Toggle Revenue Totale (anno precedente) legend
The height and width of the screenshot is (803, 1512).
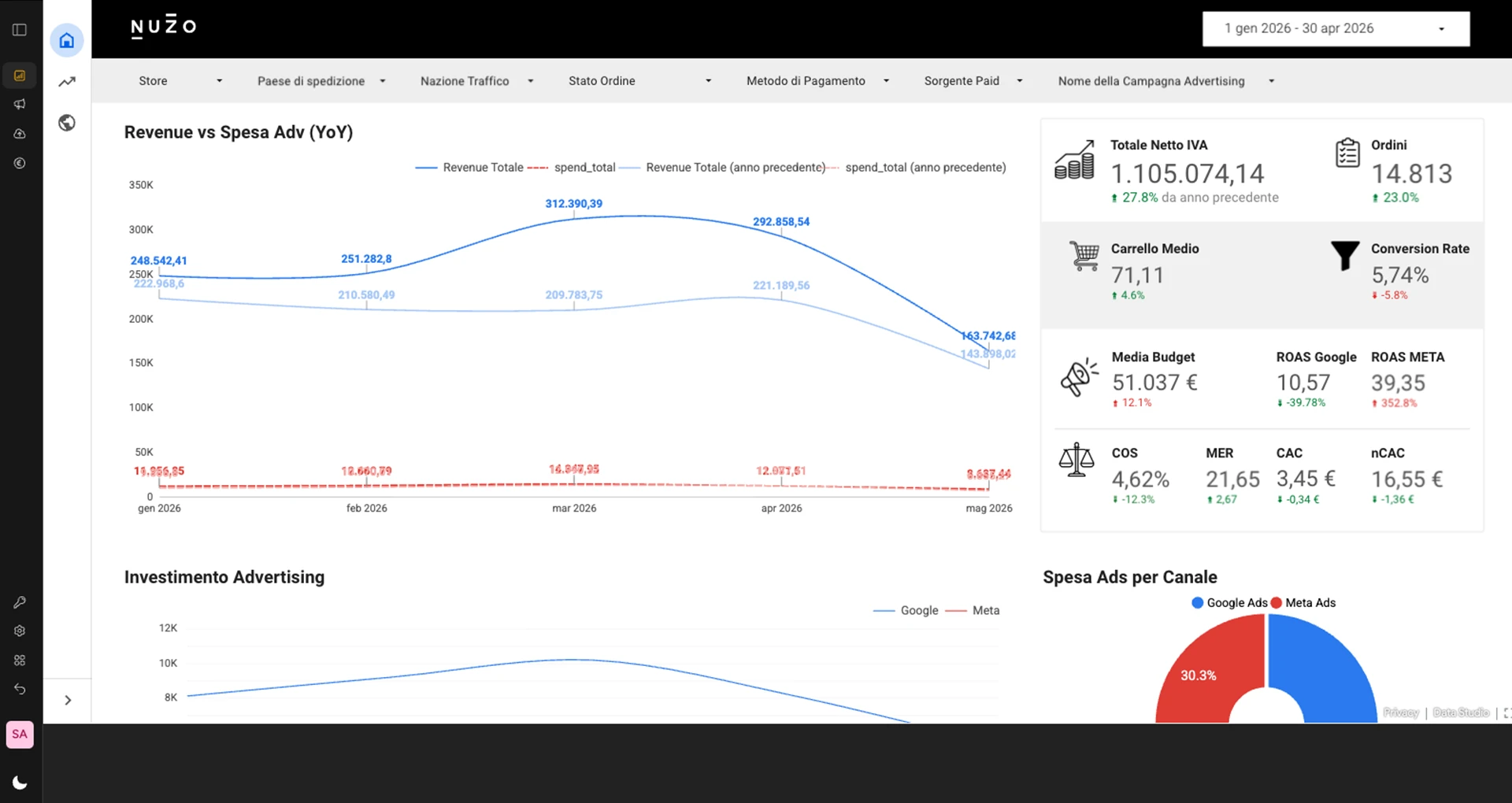coord(722,168)
